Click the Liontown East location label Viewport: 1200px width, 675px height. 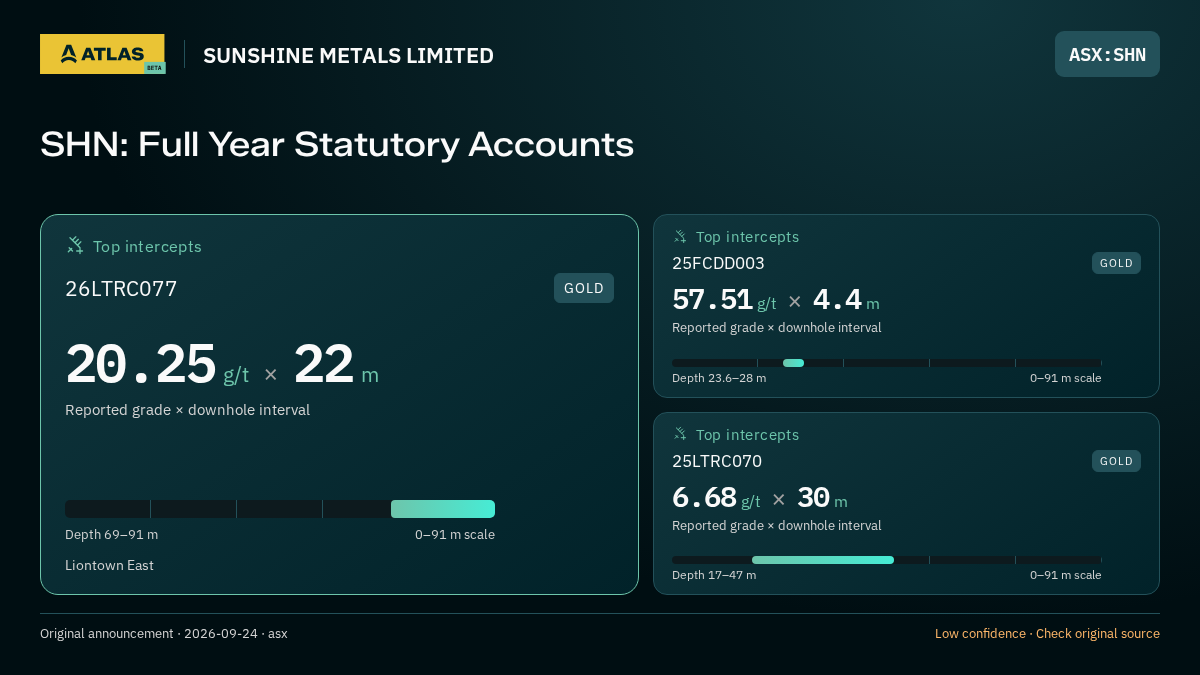tap(110, 565)
